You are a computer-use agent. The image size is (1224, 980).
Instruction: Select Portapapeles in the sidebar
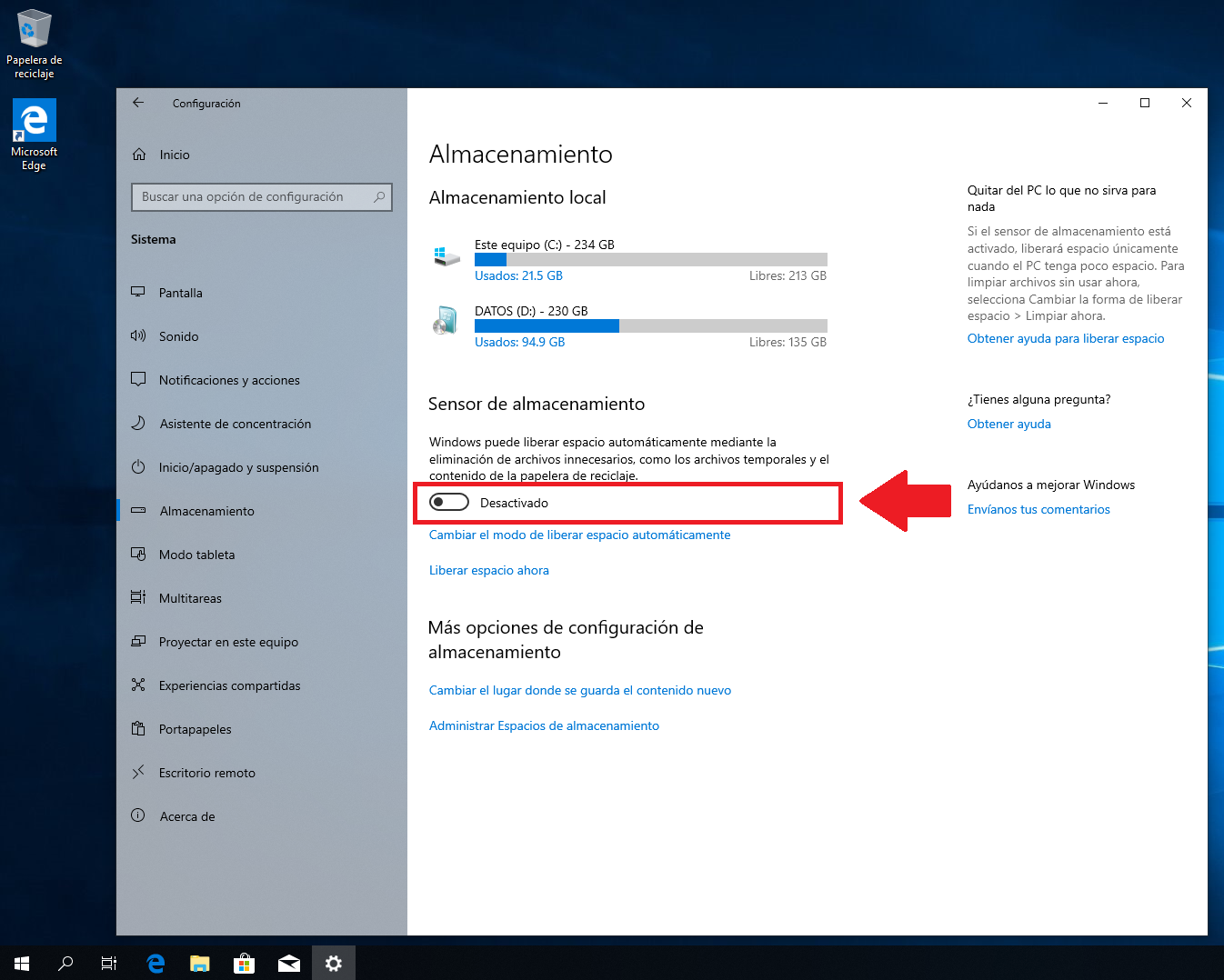(x=195, y=729)
